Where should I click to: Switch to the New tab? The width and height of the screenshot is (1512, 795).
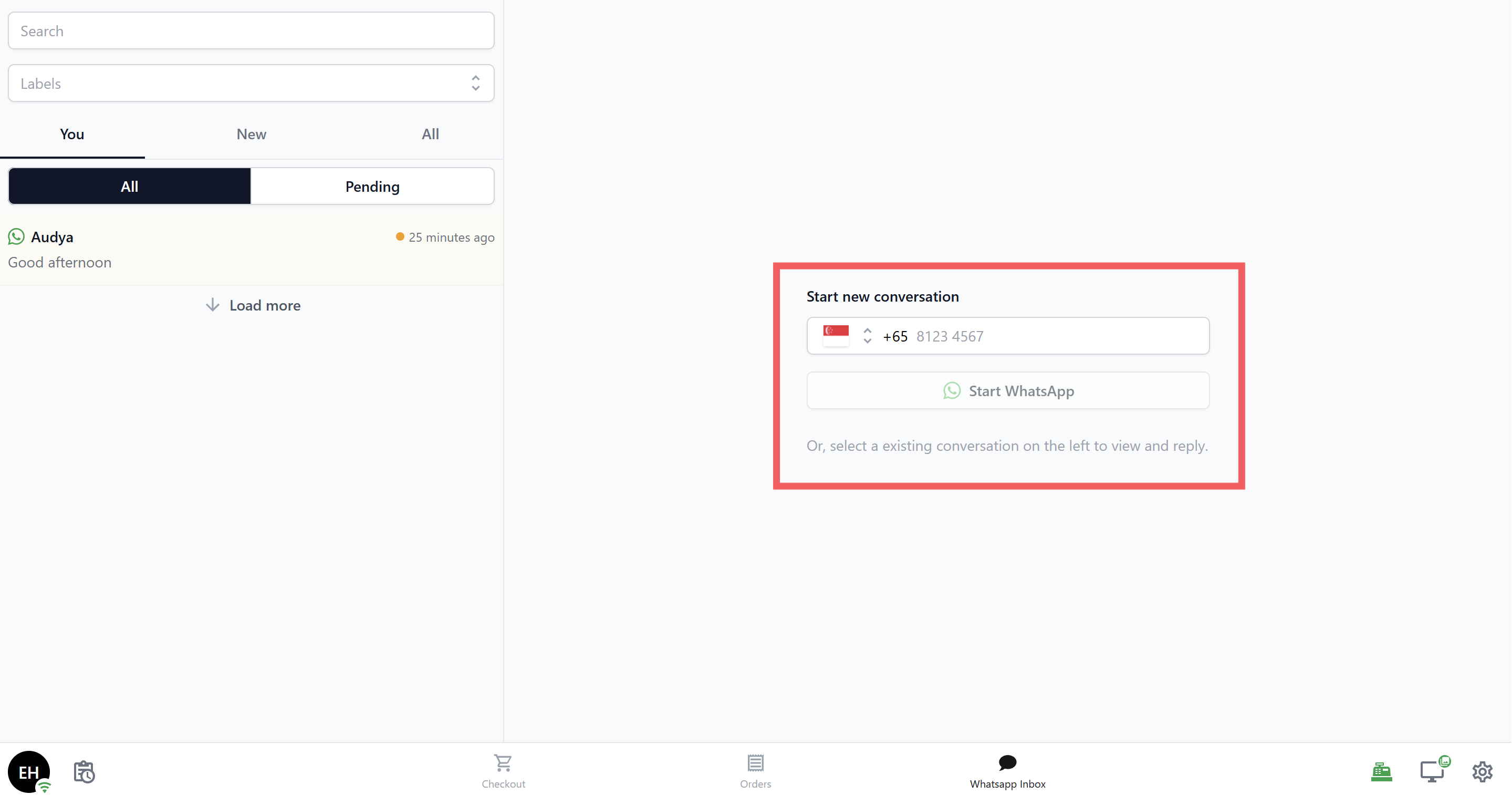pos(251,134)
